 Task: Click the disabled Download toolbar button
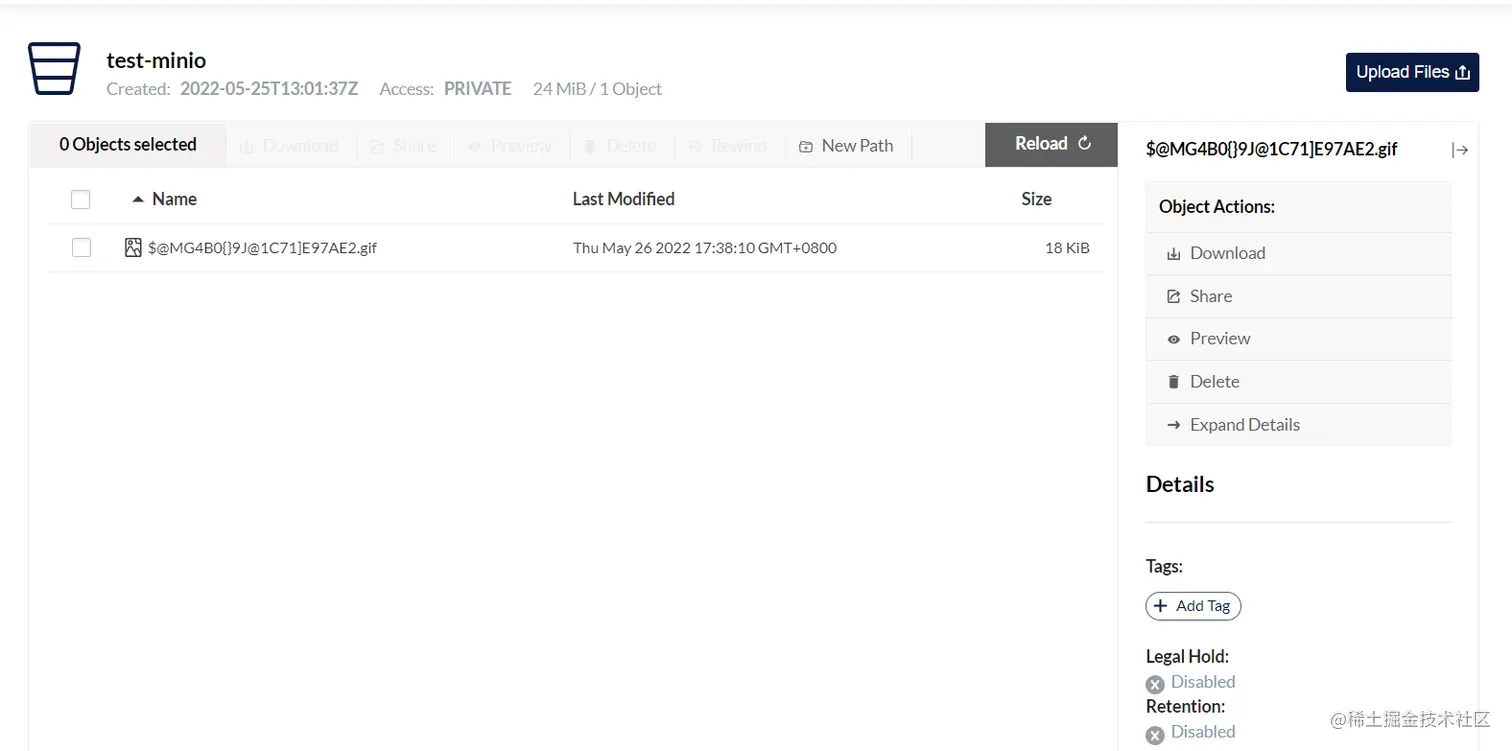pyautogui.click(x=289, y=146)
